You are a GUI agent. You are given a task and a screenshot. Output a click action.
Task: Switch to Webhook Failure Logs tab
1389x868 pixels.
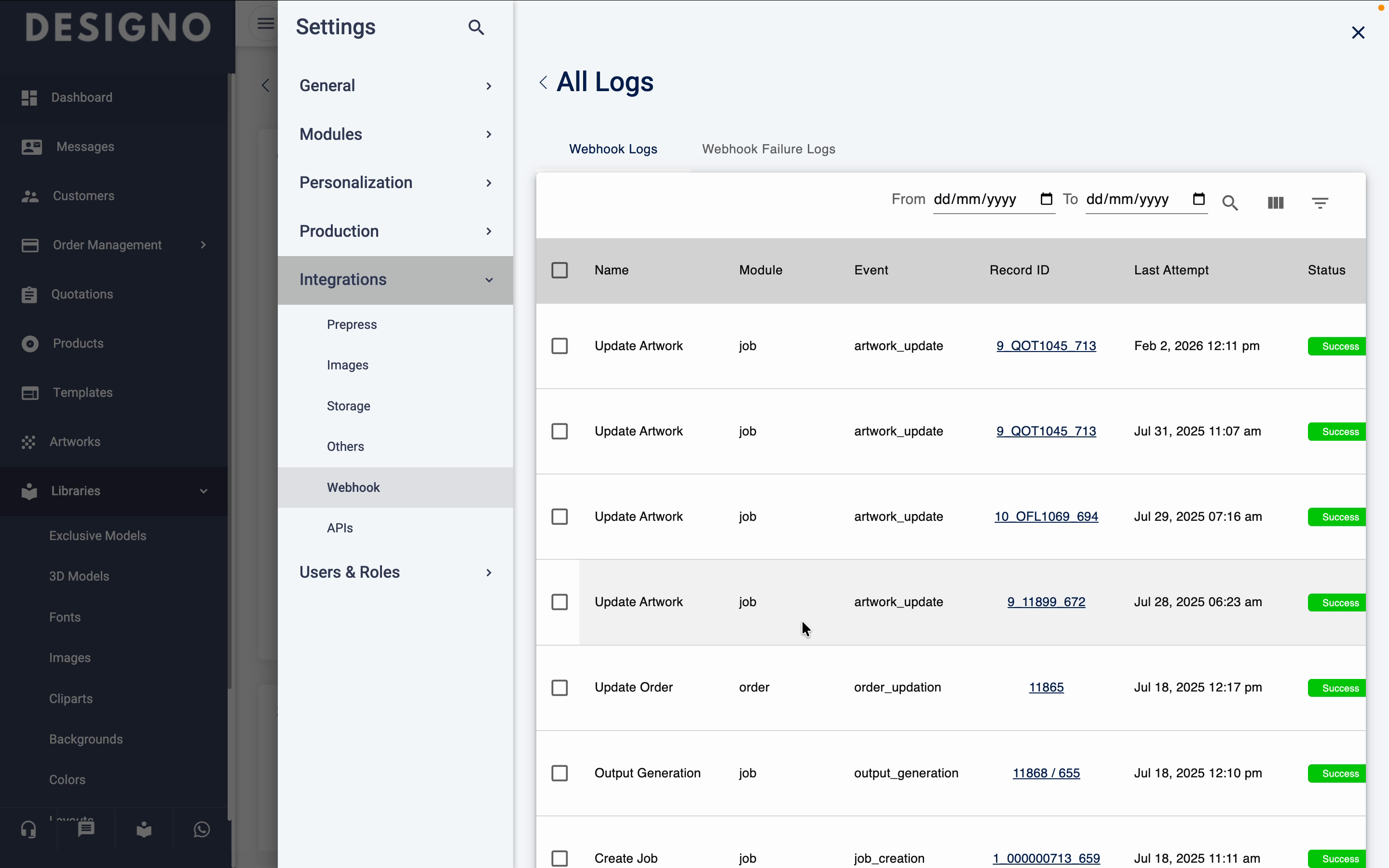coord(769,149)
